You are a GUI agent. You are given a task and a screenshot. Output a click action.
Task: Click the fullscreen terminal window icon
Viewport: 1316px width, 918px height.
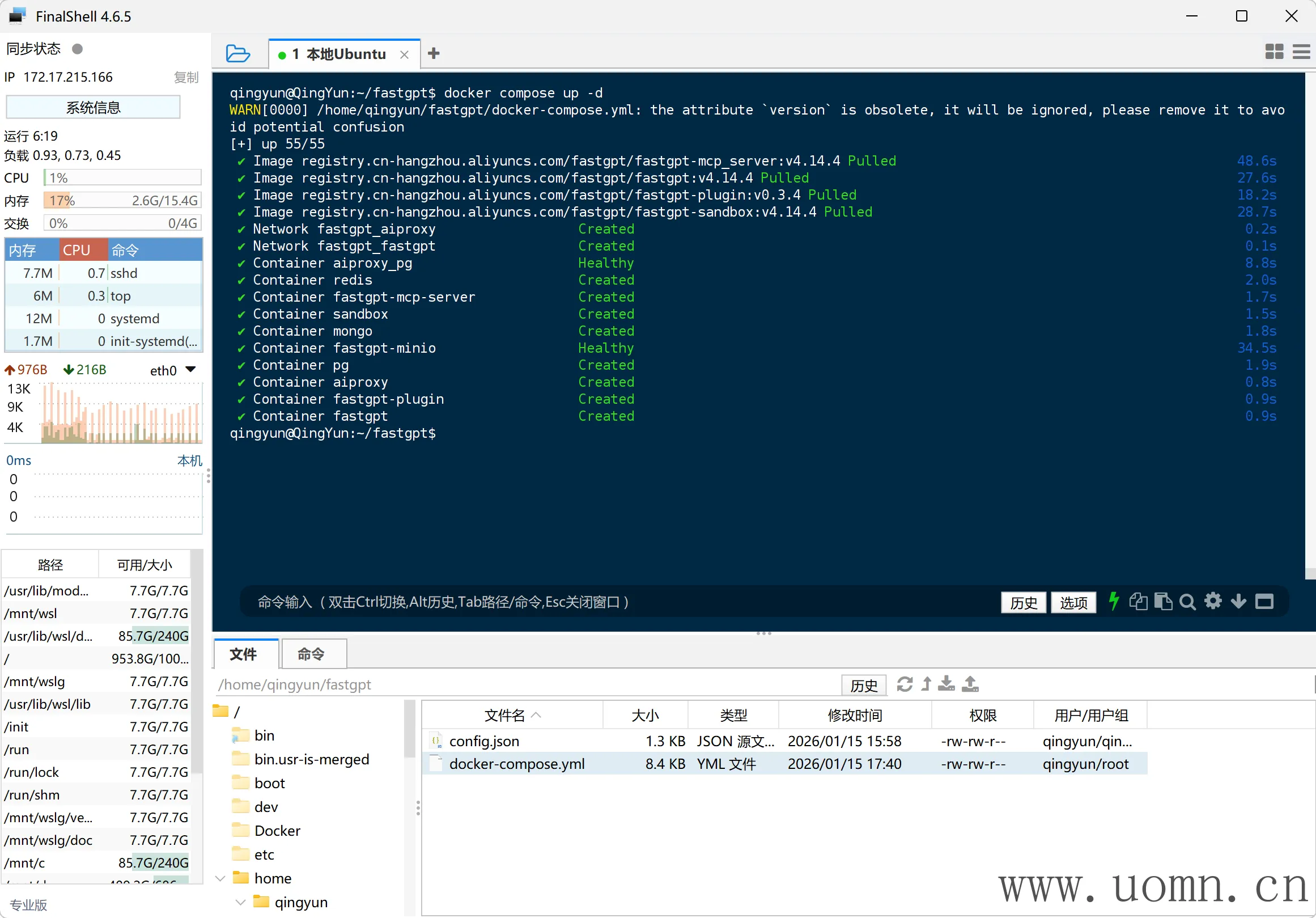tap(1264, 602)
